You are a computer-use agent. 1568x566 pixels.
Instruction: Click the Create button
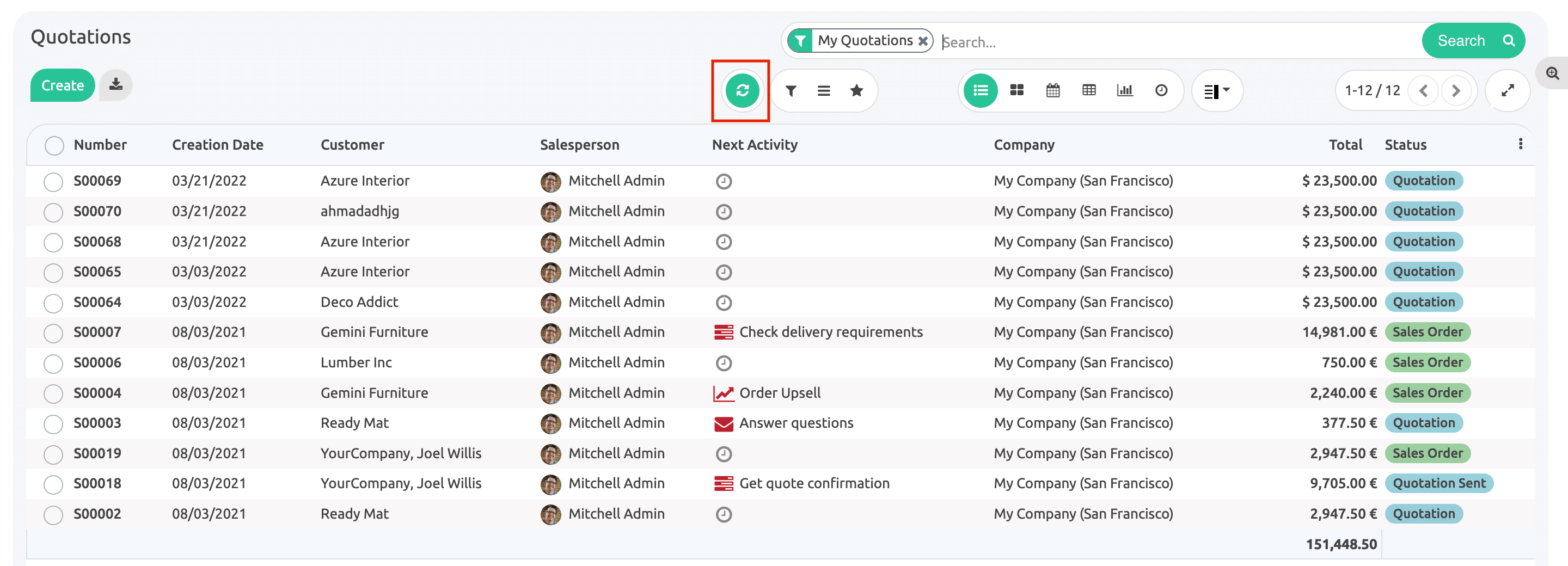click(62, 85)
